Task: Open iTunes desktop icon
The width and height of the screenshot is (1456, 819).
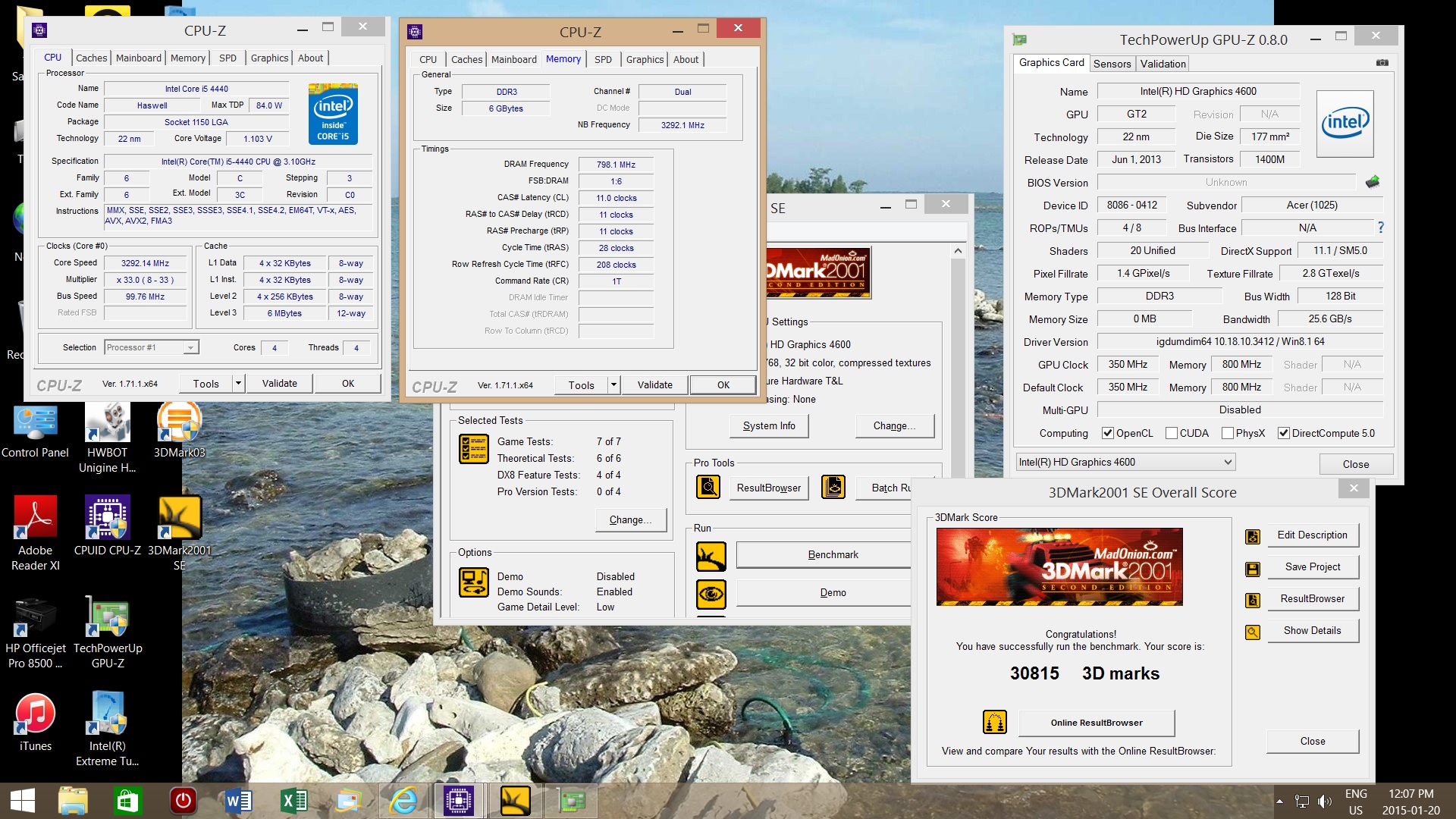Action: [x=35, y=723]
